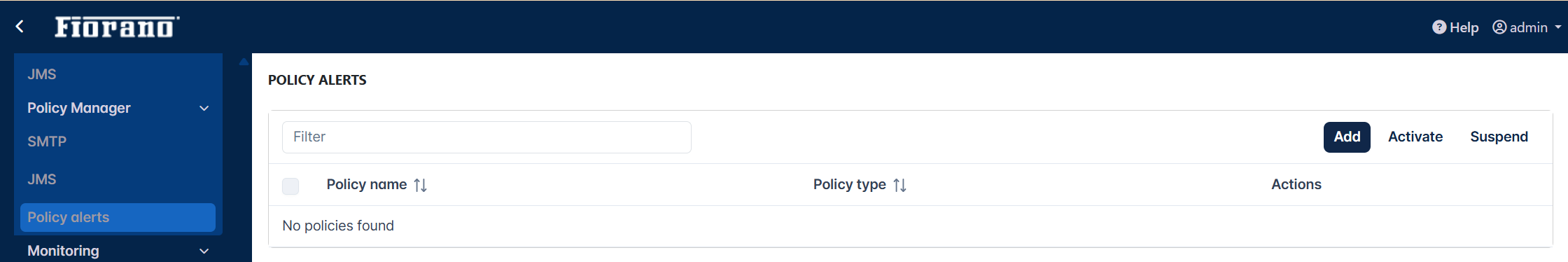The width and height of the screenshot is (1568, 262).
Task: Collapse the Policy Manager chevron
Action: [204, 108]
